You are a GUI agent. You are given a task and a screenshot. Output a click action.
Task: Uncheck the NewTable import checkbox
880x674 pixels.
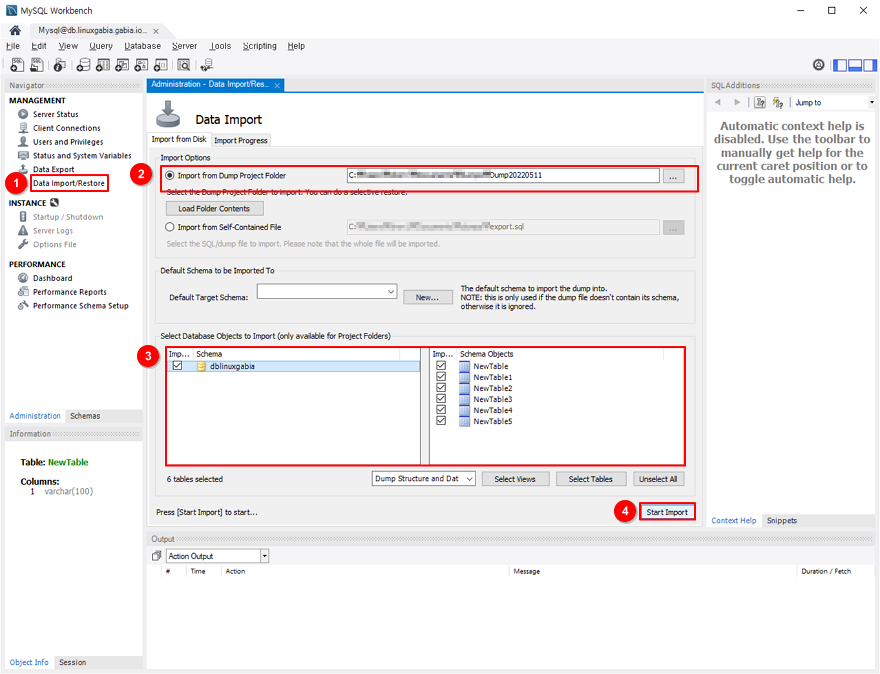441,366
